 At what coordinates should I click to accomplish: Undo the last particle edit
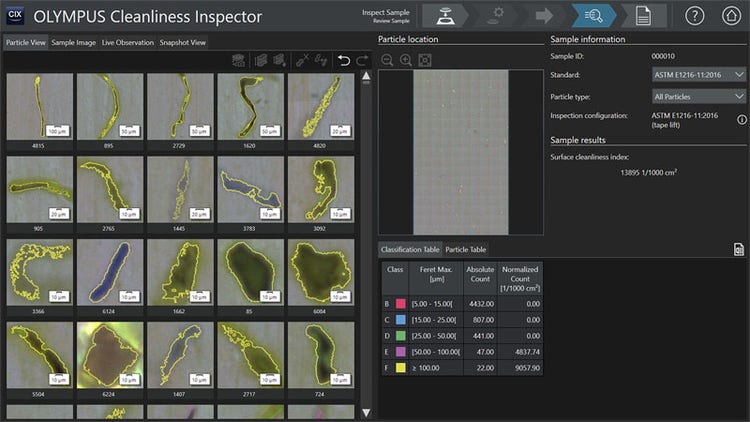point(344,61)
